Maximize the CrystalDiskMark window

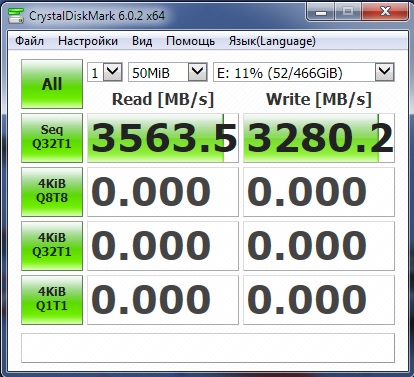(348, 12)
